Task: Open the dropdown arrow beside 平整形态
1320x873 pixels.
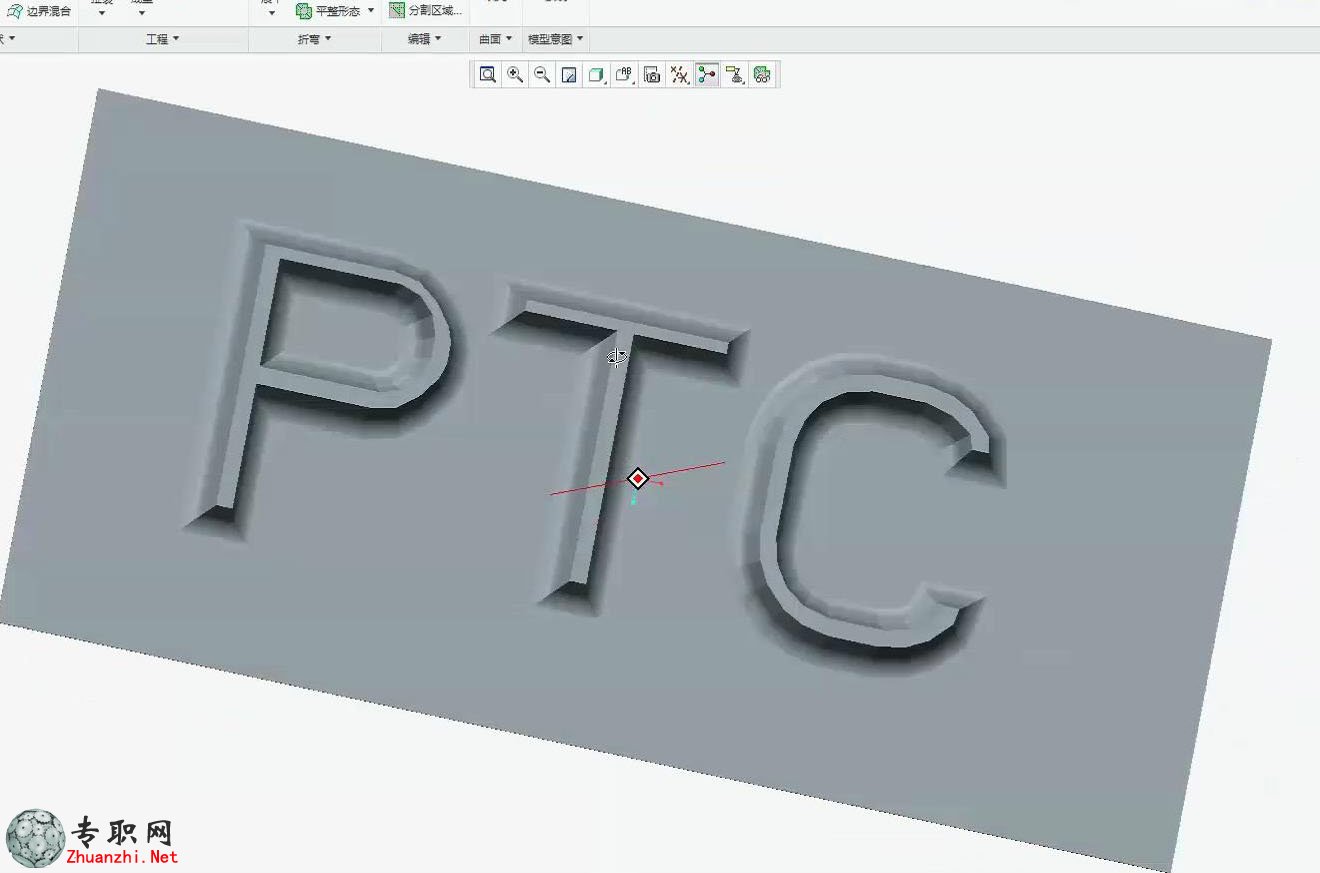Action: pyautogui.click(x=371, y=11)
